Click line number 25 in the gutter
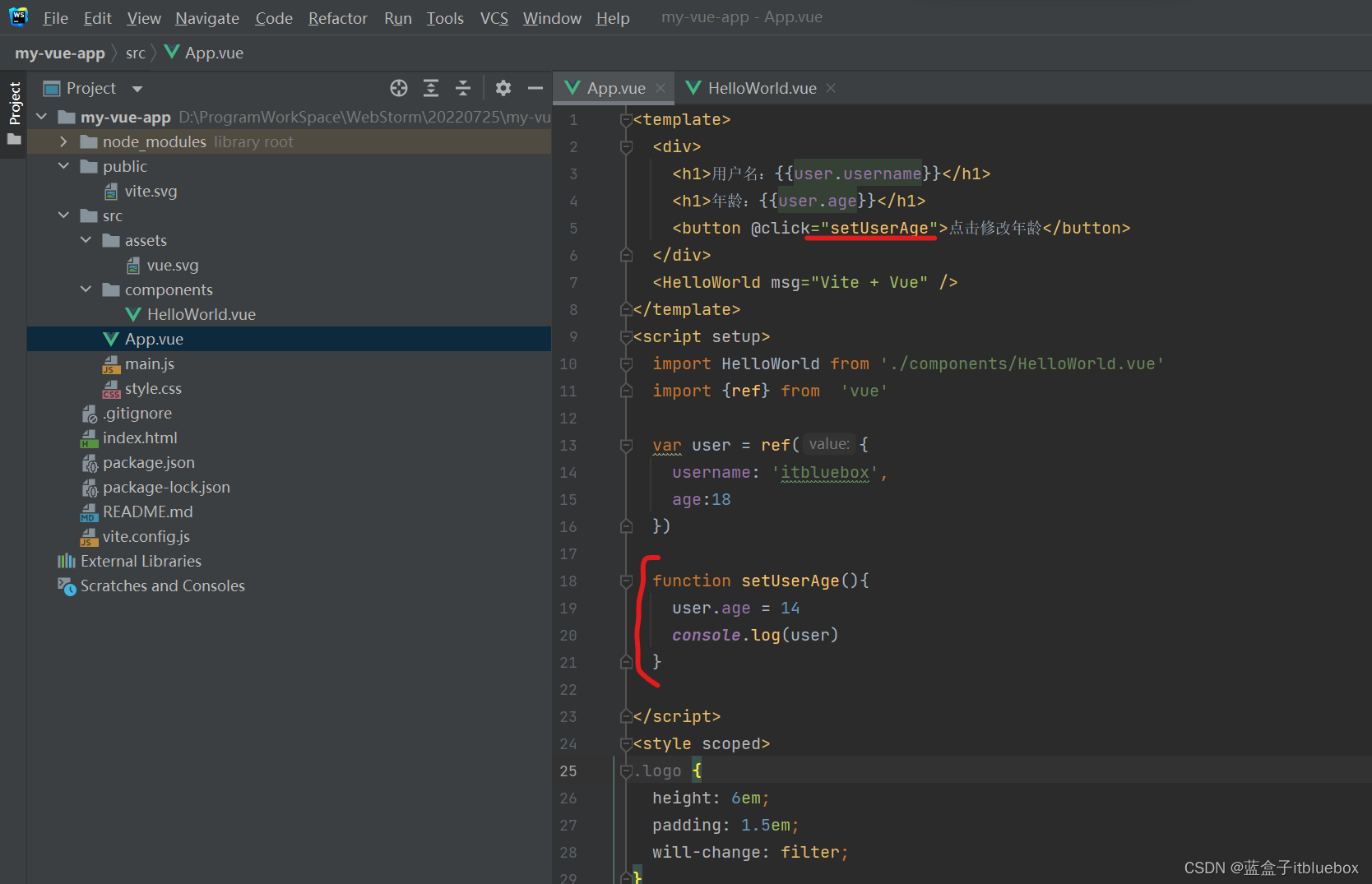1372x884 pixels. [568, 771]
